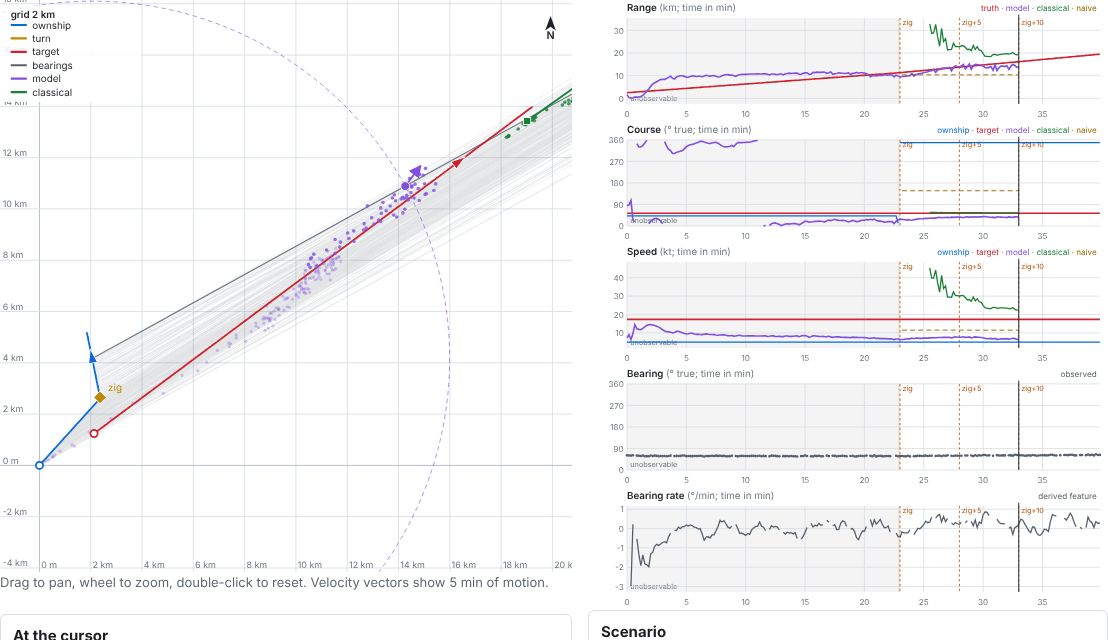Click the red target legend swatch
This screenshot has height=640, width=1108.
coord(19,52)
